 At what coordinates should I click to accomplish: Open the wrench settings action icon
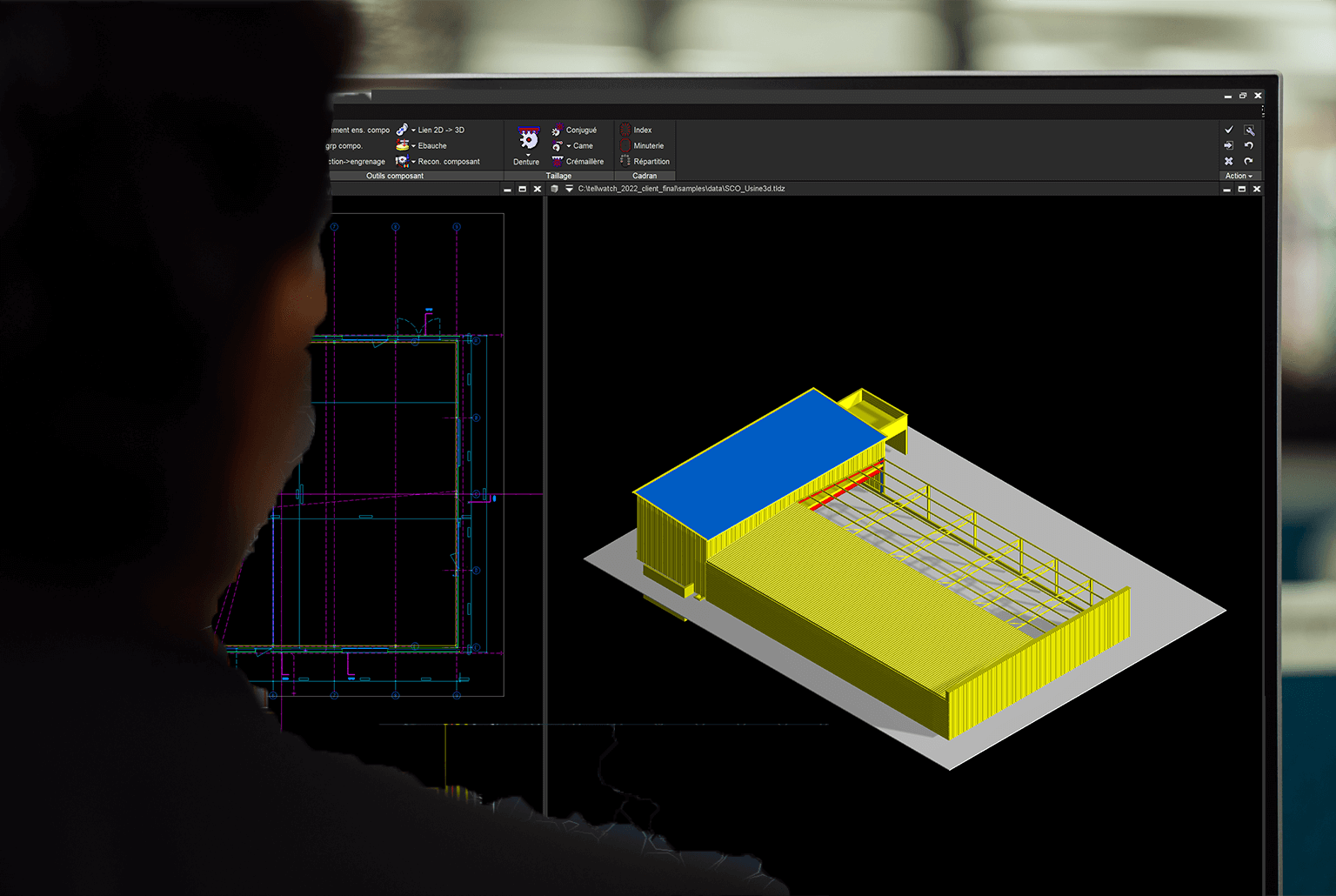1249,130
